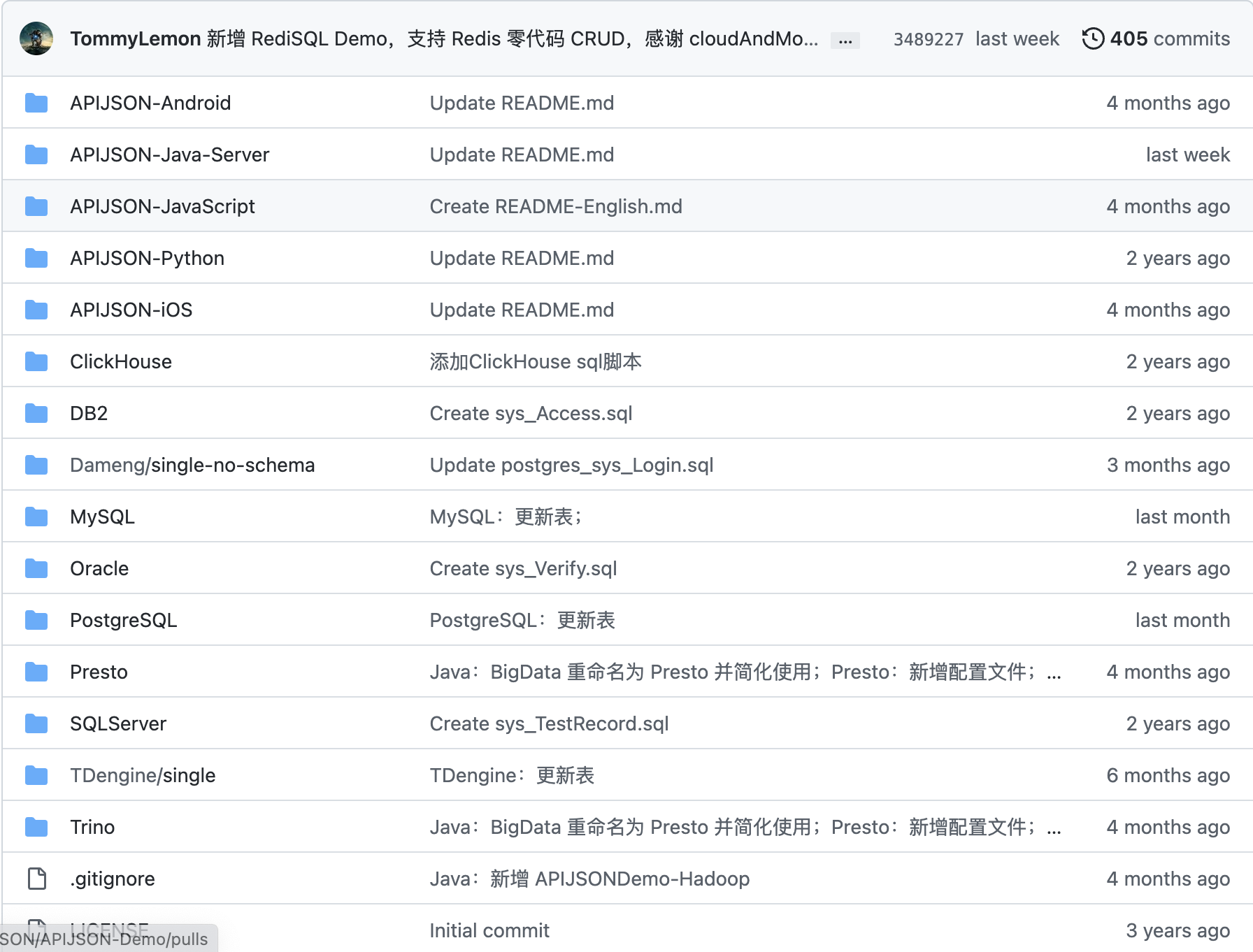Click the APIJSON-Android folder icon

tap(36, 103)
